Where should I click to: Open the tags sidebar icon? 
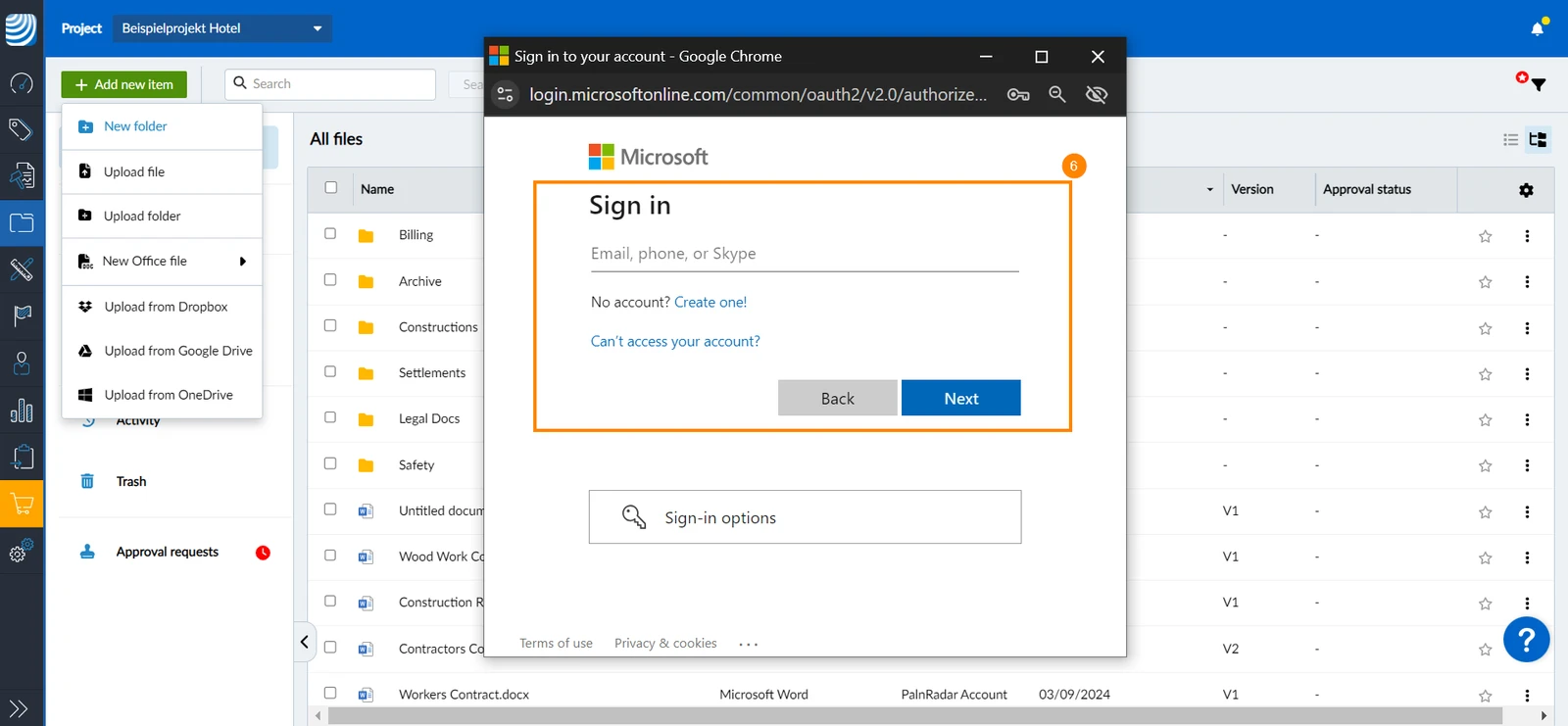[x=22, y=128]
